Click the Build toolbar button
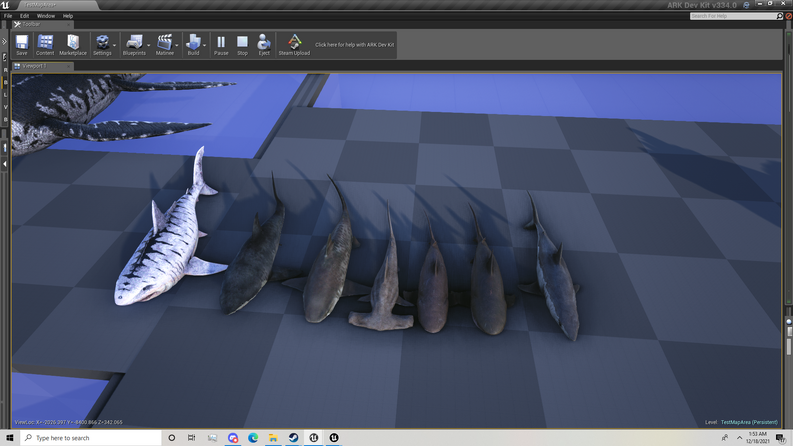The height and width of the screenshot is (446, 793). (x=193, y=44)
